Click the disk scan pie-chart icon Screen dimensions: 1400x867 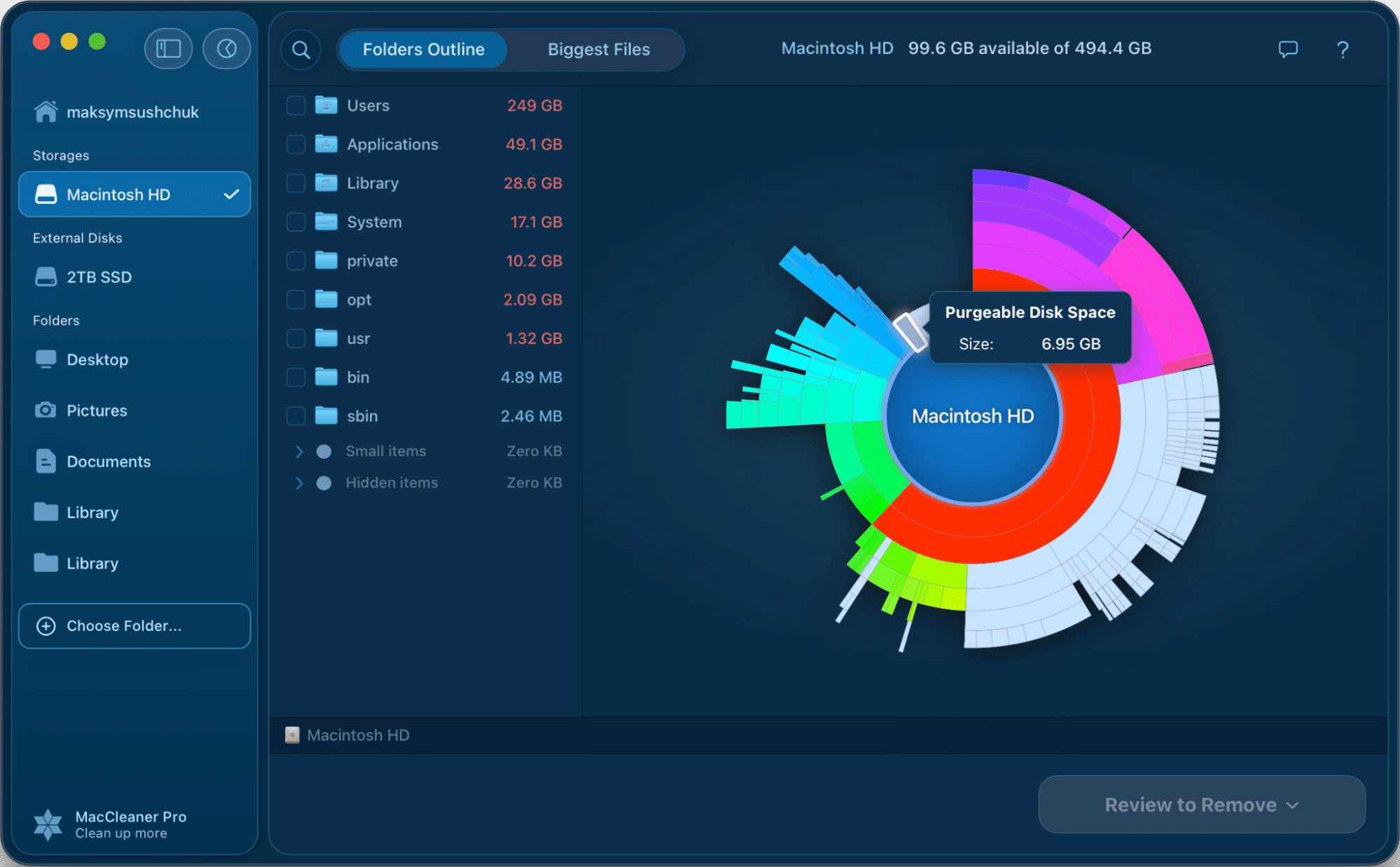pyautogui.click(x=226, y=49)
